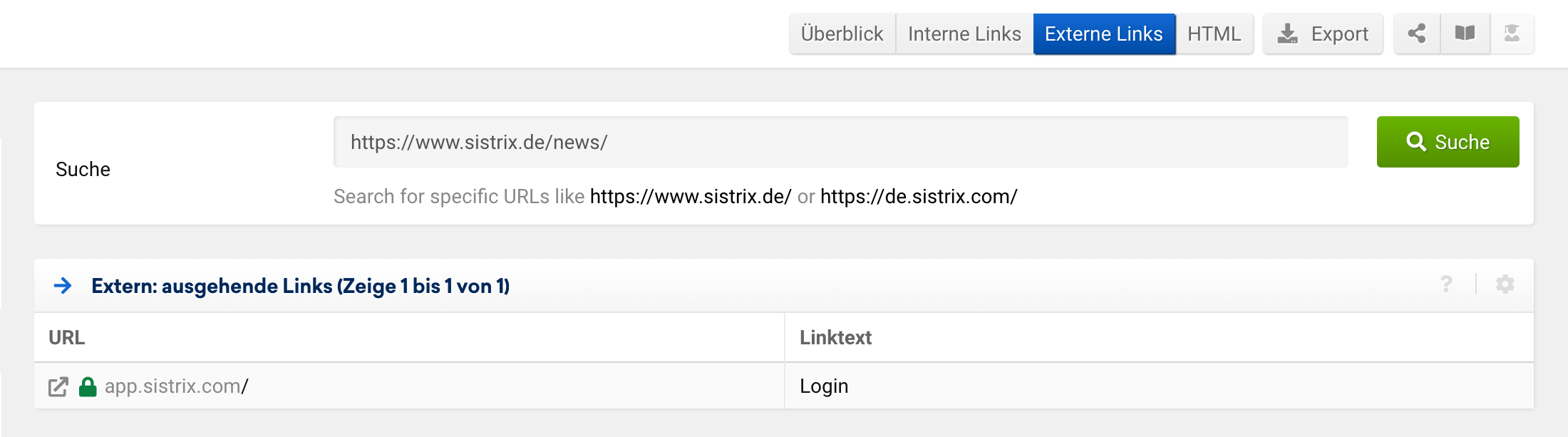Click the question mark help icon
1568x437 pixels.
click(1446, 284)
